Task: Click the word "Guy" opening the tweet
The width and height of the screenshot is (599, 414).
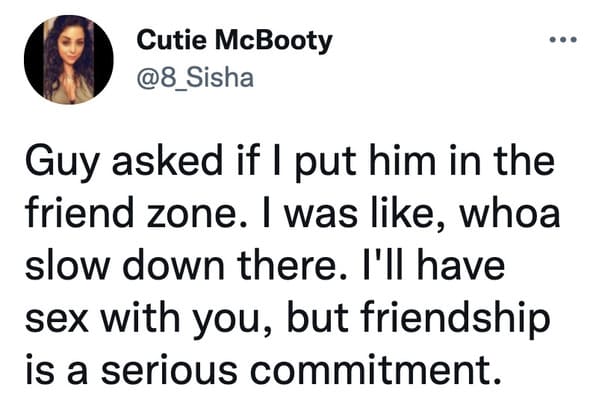Action: [63, 161]
